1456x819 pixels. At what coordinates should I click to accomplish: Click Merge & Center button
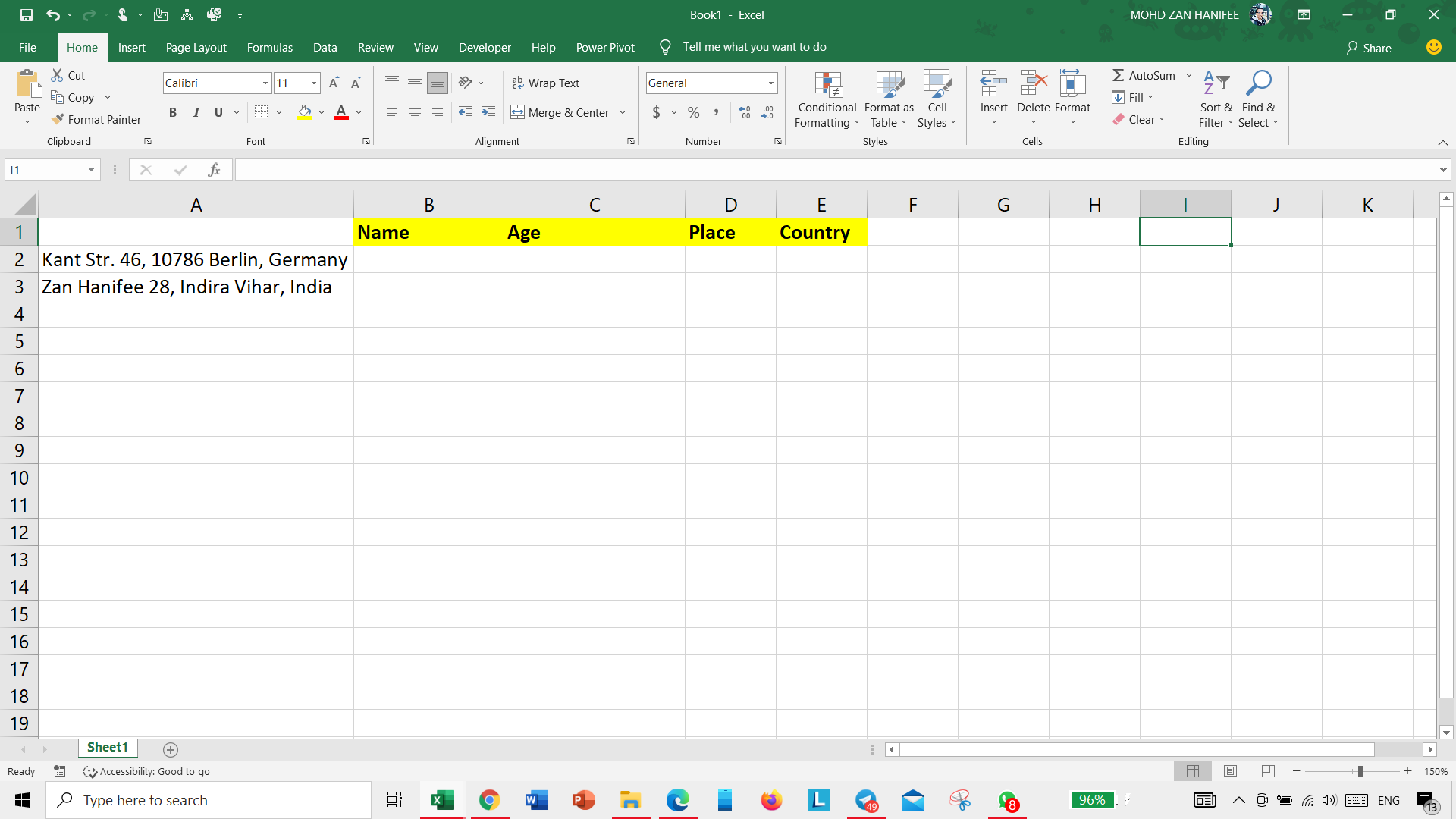point(561,112)
